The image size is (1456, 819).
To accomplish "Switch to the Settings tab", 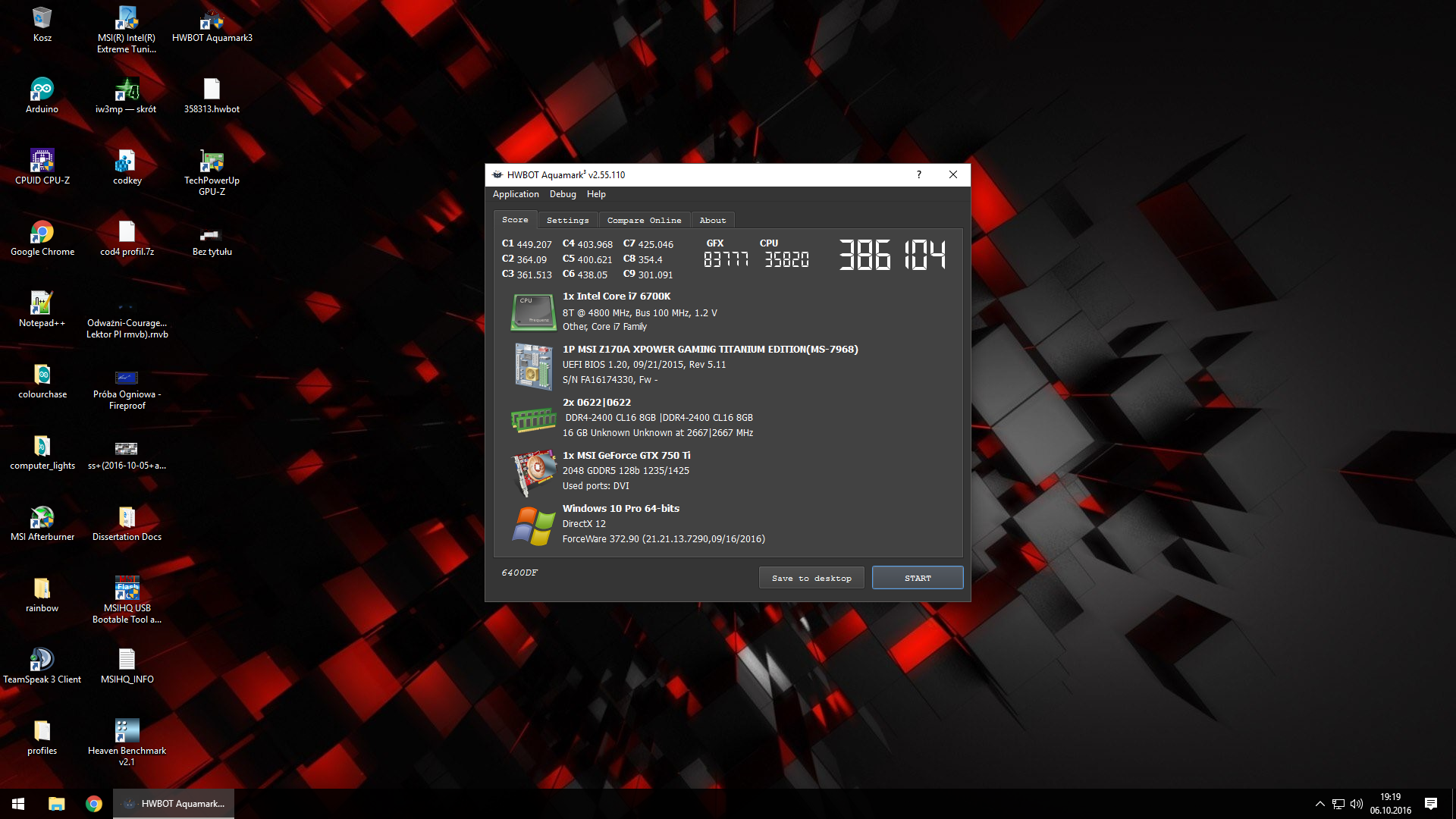I will tap(567, 220).
